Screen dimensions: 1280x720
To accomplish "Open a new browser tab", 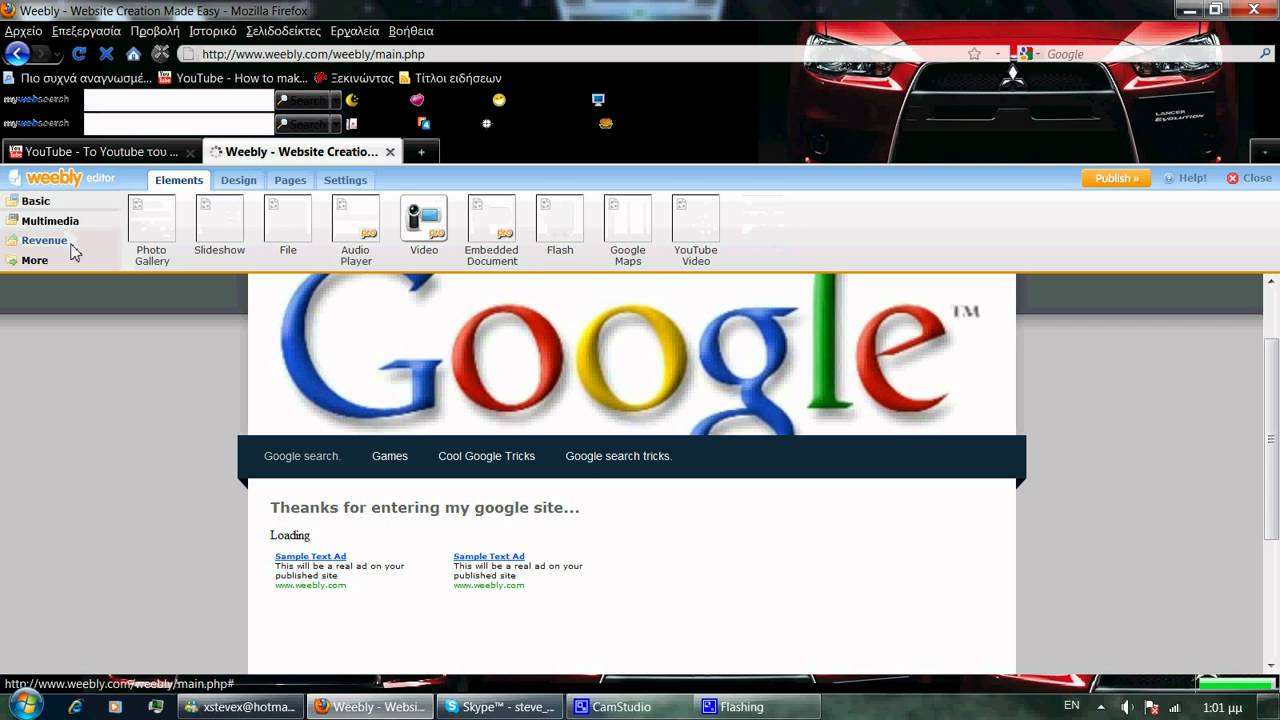I will 421,152.
